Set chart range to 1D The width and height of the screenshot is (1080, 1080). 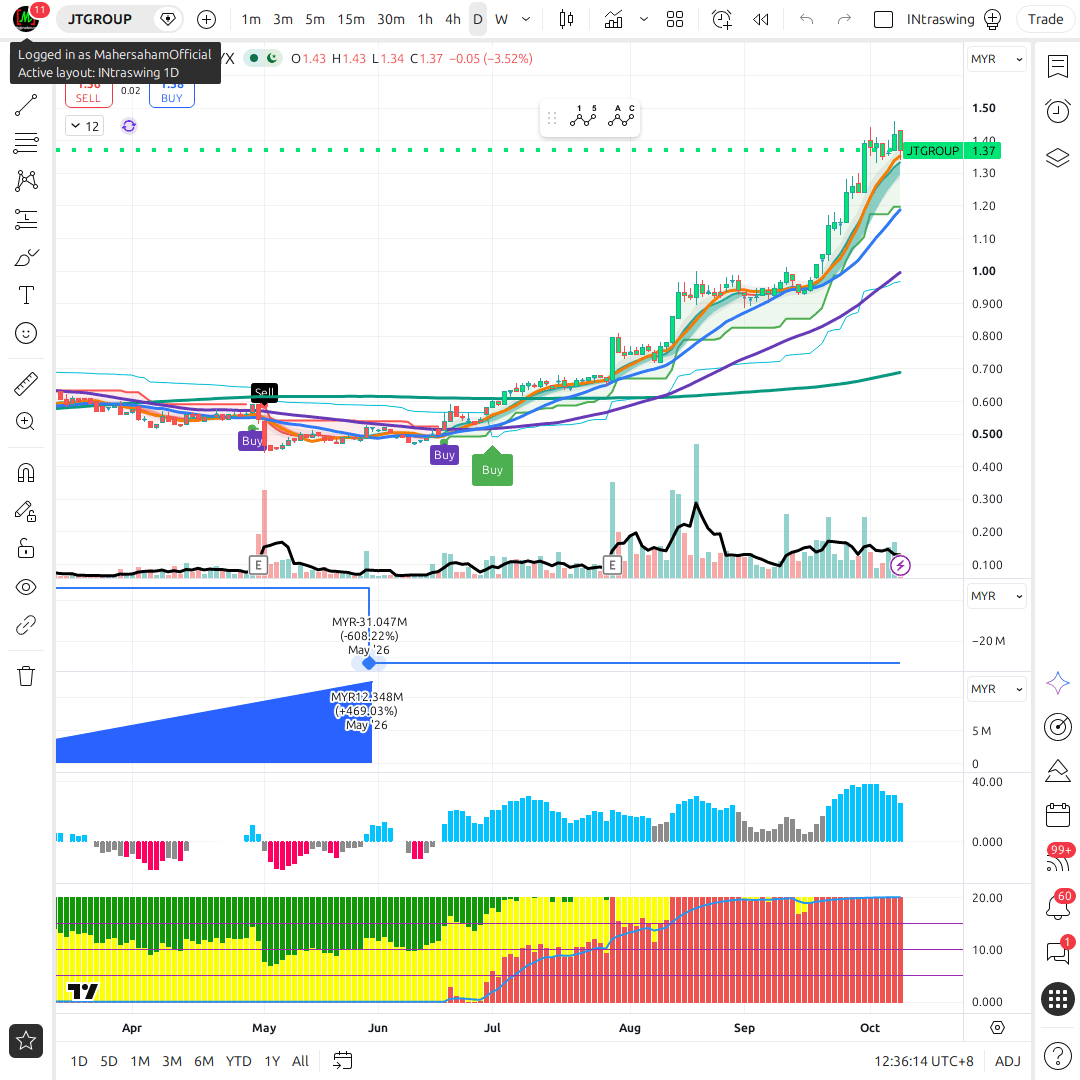pos(79,1061)
